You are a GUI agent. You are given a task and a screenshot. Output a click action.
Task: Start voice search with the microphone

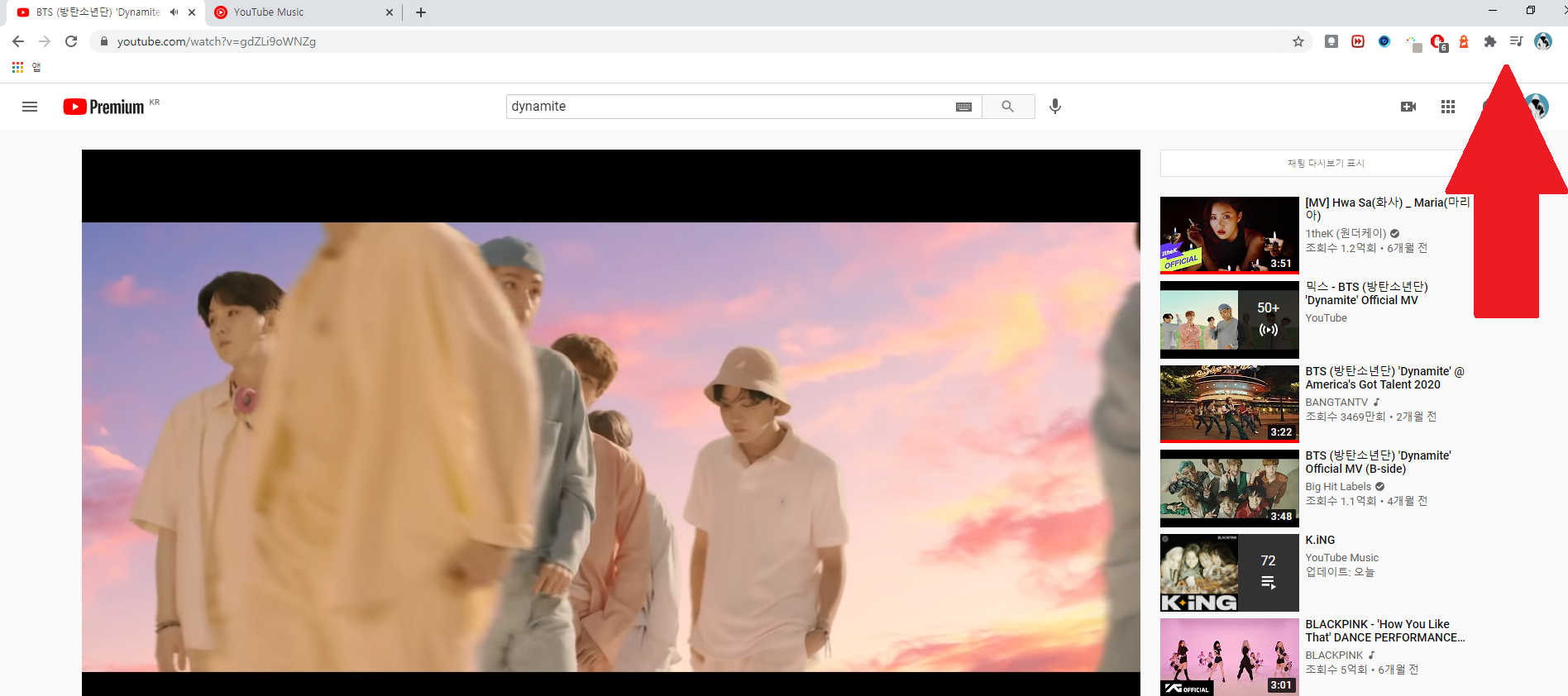[x=1055, y=107]
